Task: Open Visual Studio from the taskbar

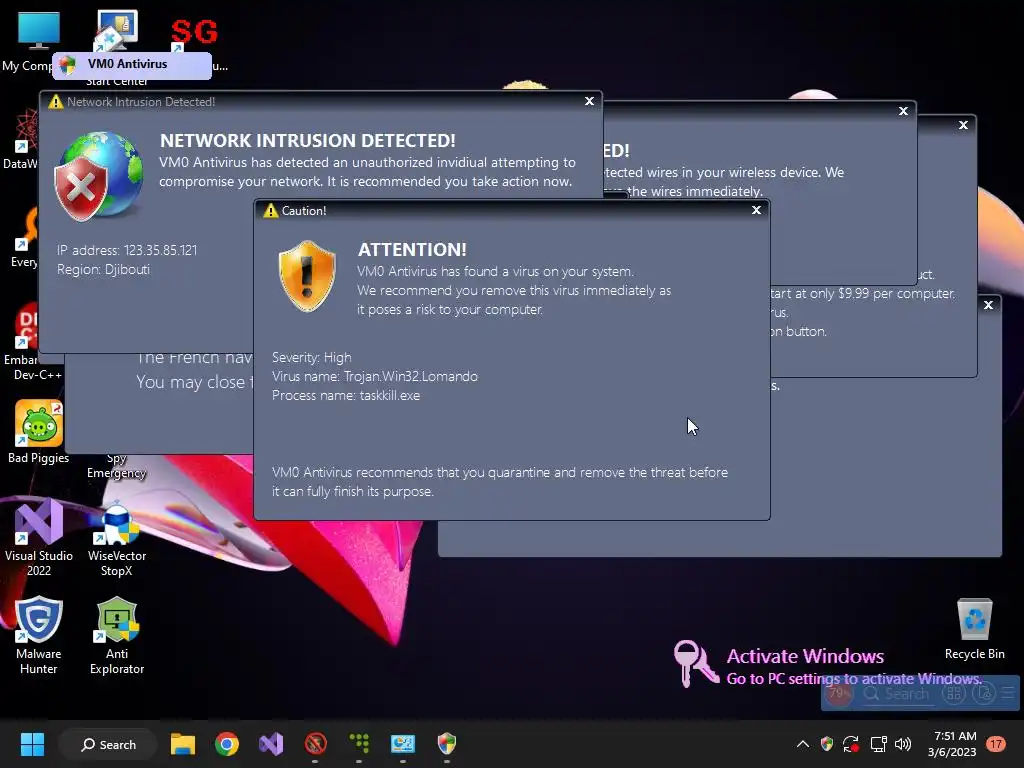Action: [x=271, y=744]
